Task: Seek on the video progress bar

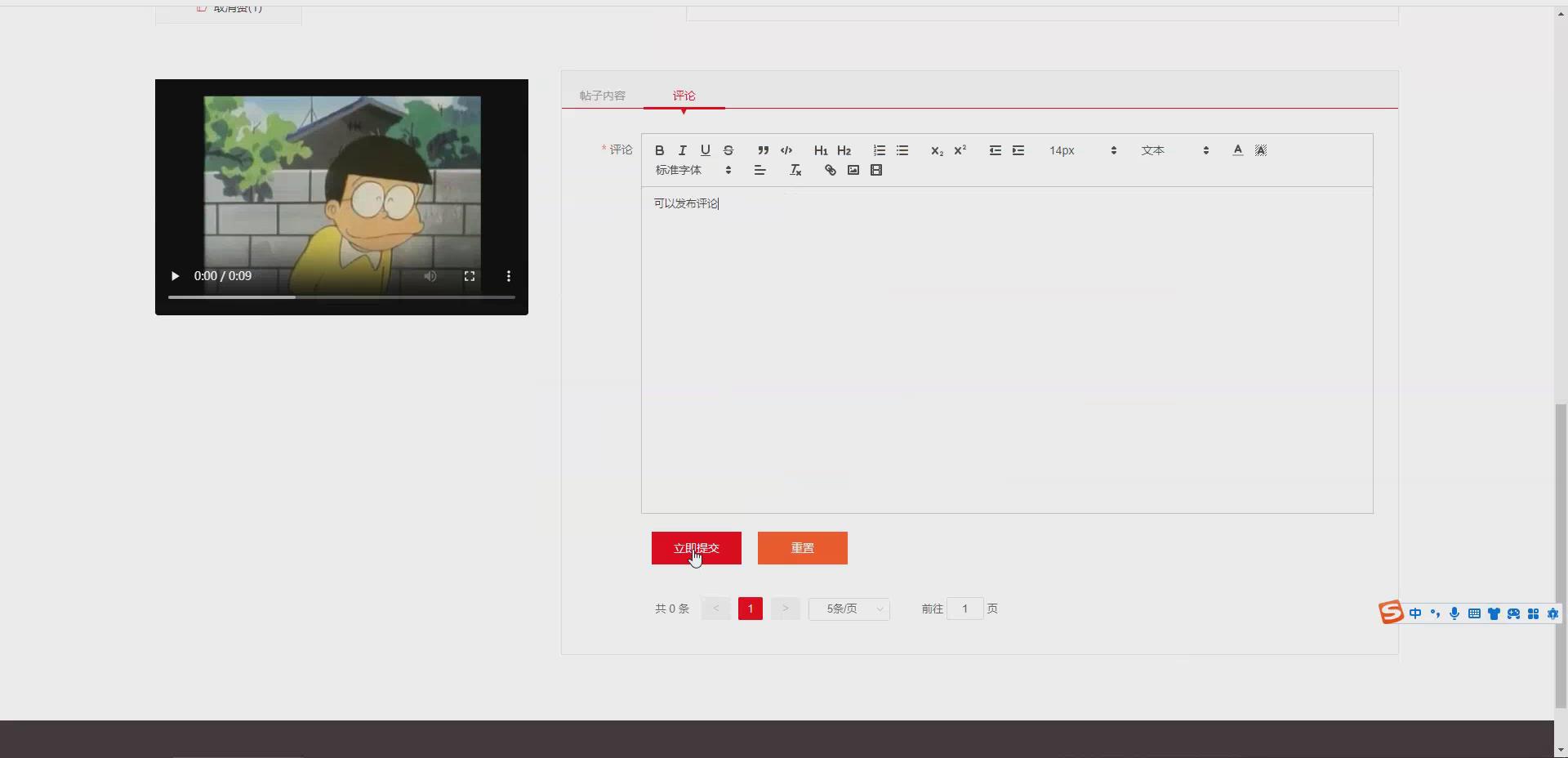Action: pos(341,297)
